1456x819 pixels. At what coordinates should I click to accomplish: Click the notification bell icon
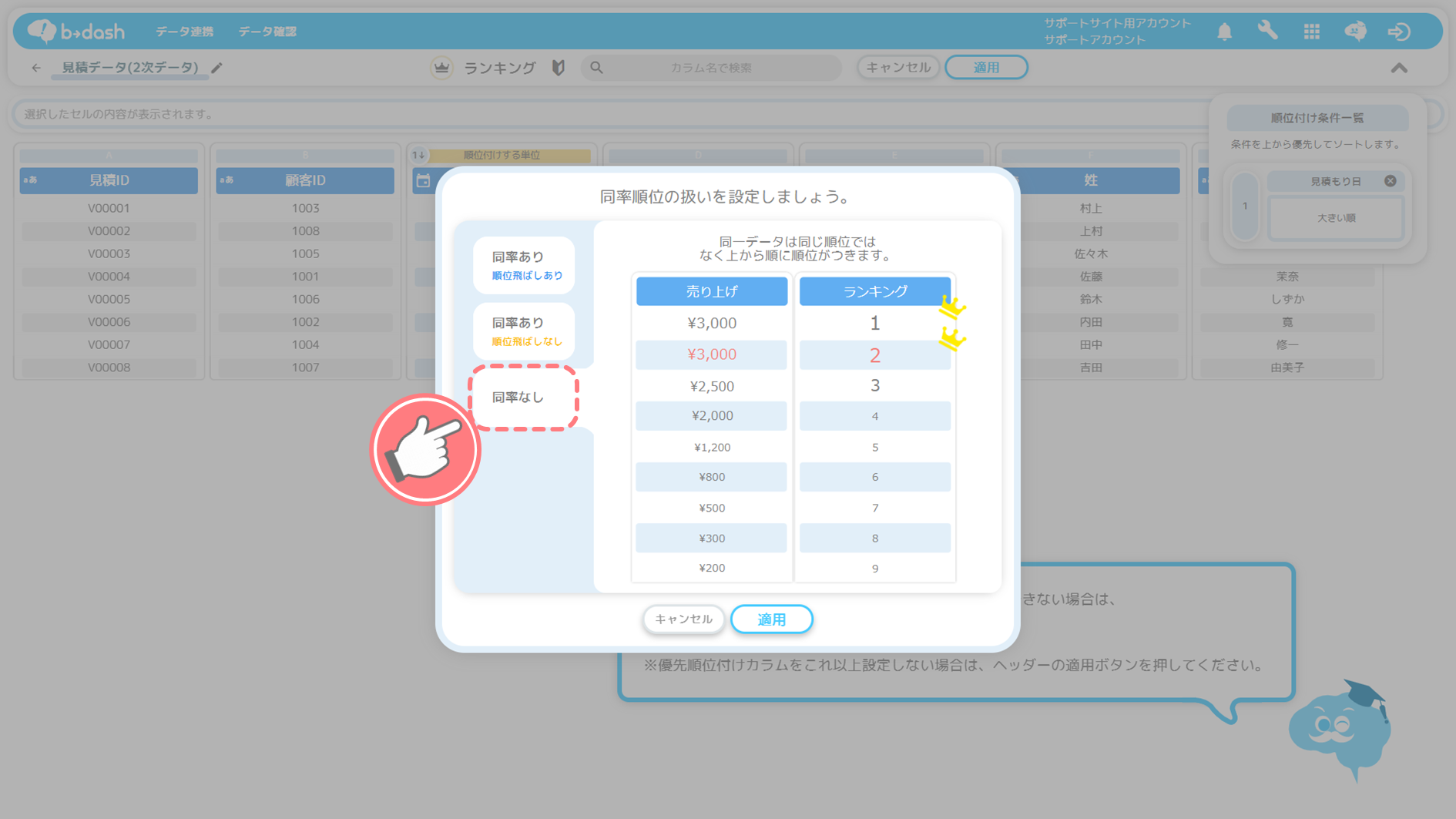click(1224, 32)
